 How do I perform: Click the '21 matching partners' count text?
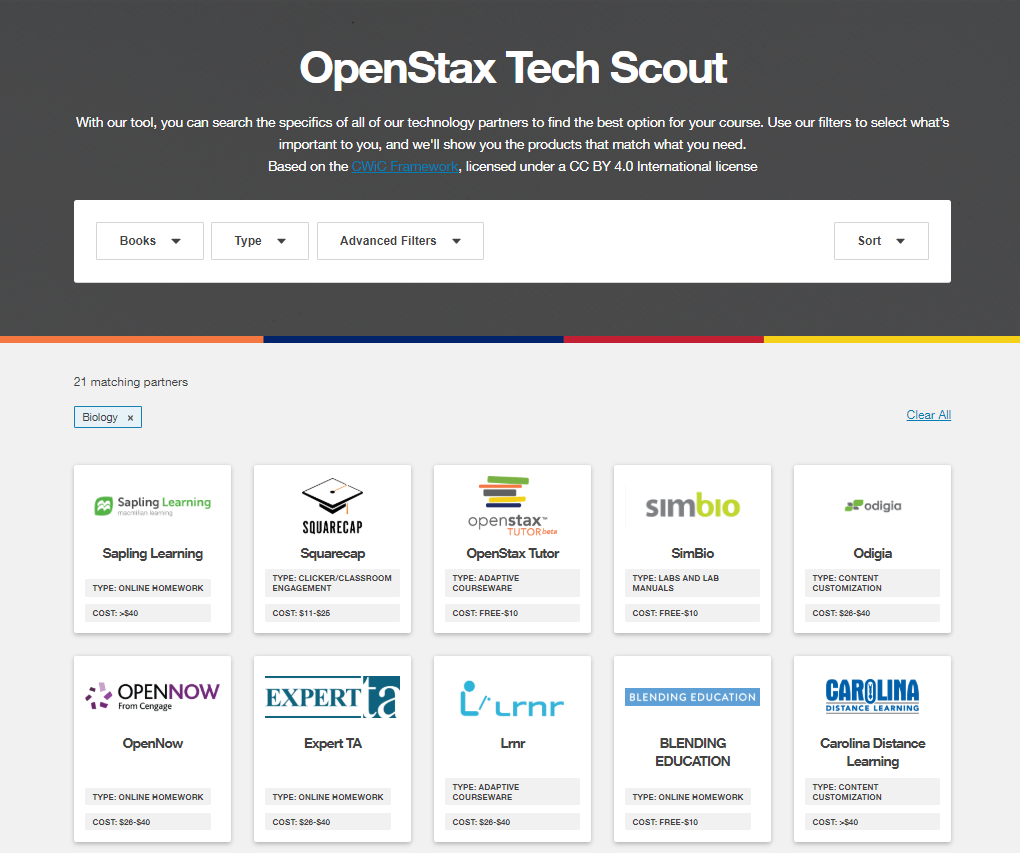click(131, 382)
